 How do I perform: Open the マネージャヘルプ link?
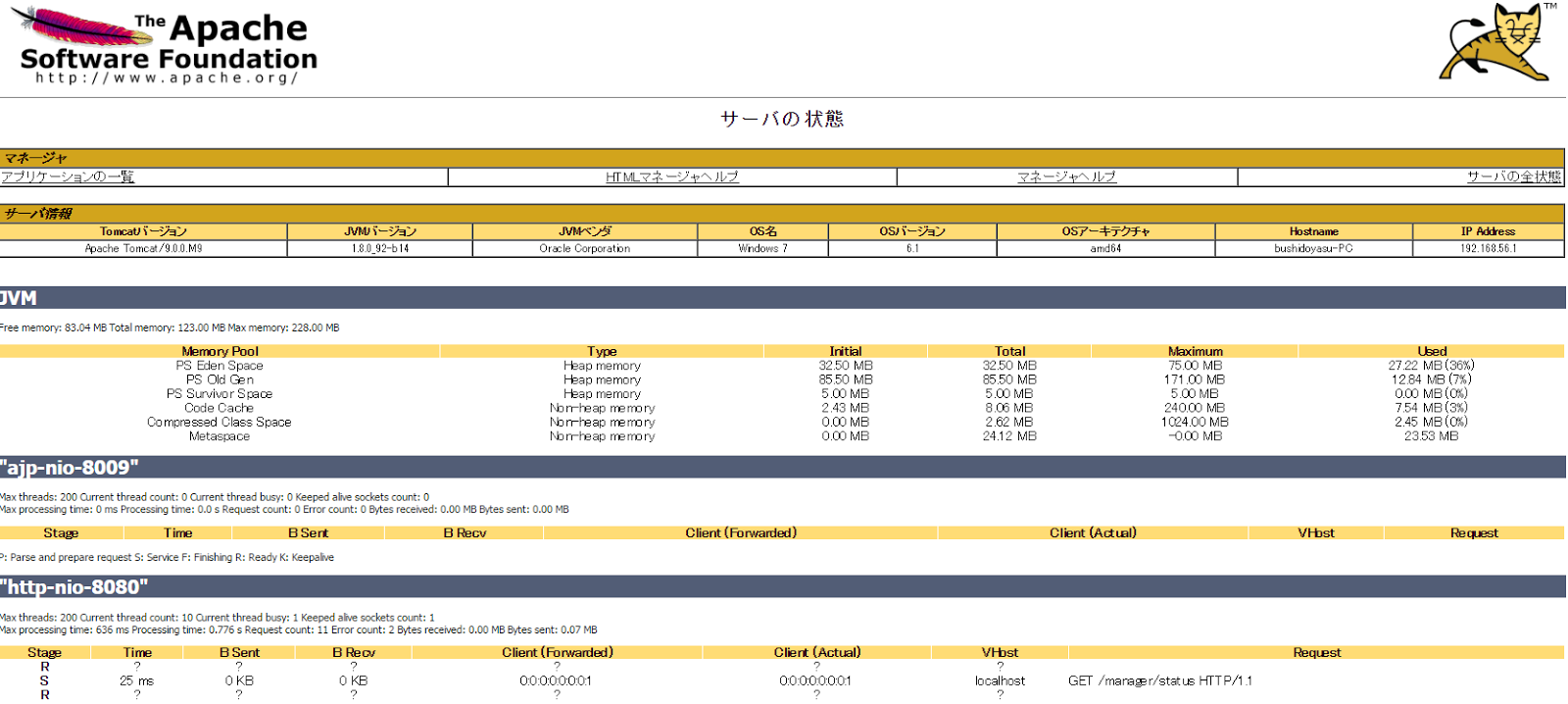click(1067, 176)
